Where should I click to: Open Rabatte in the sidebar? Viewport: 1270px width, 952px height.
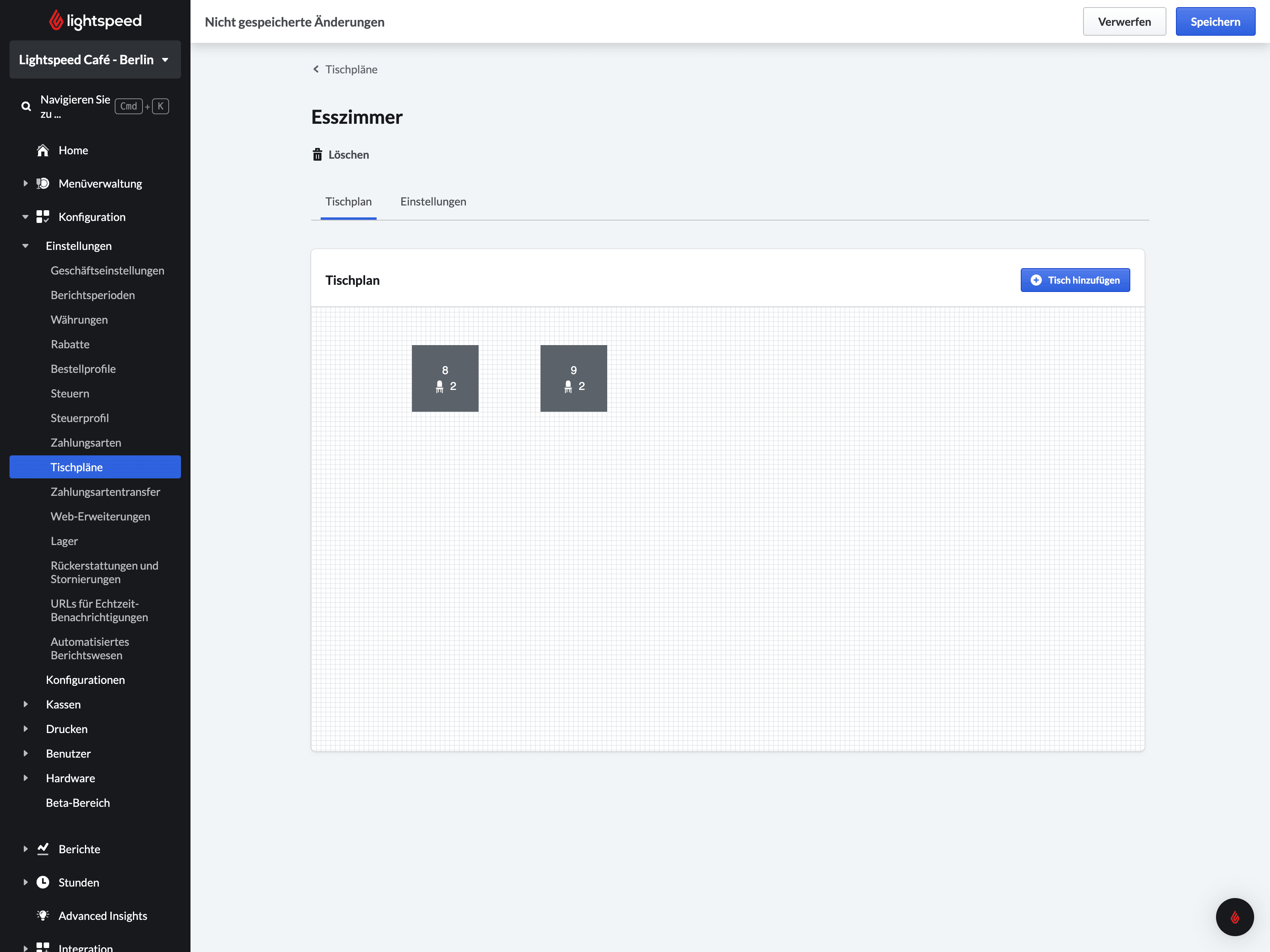point(70,344)
